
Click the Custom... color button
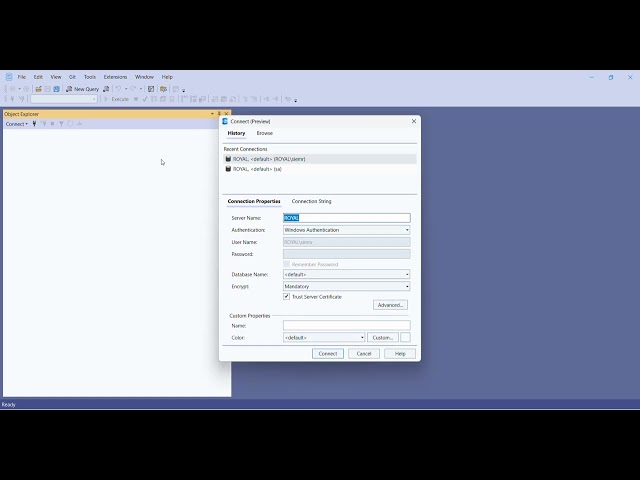(x=383, y=338)
